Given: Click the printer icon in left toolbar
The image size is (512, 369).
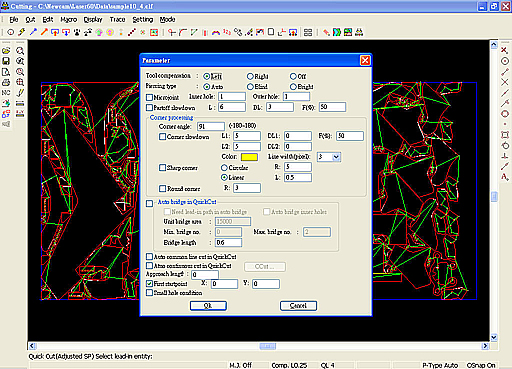Looking at the screenshot, I should click(x=6, y=82).
